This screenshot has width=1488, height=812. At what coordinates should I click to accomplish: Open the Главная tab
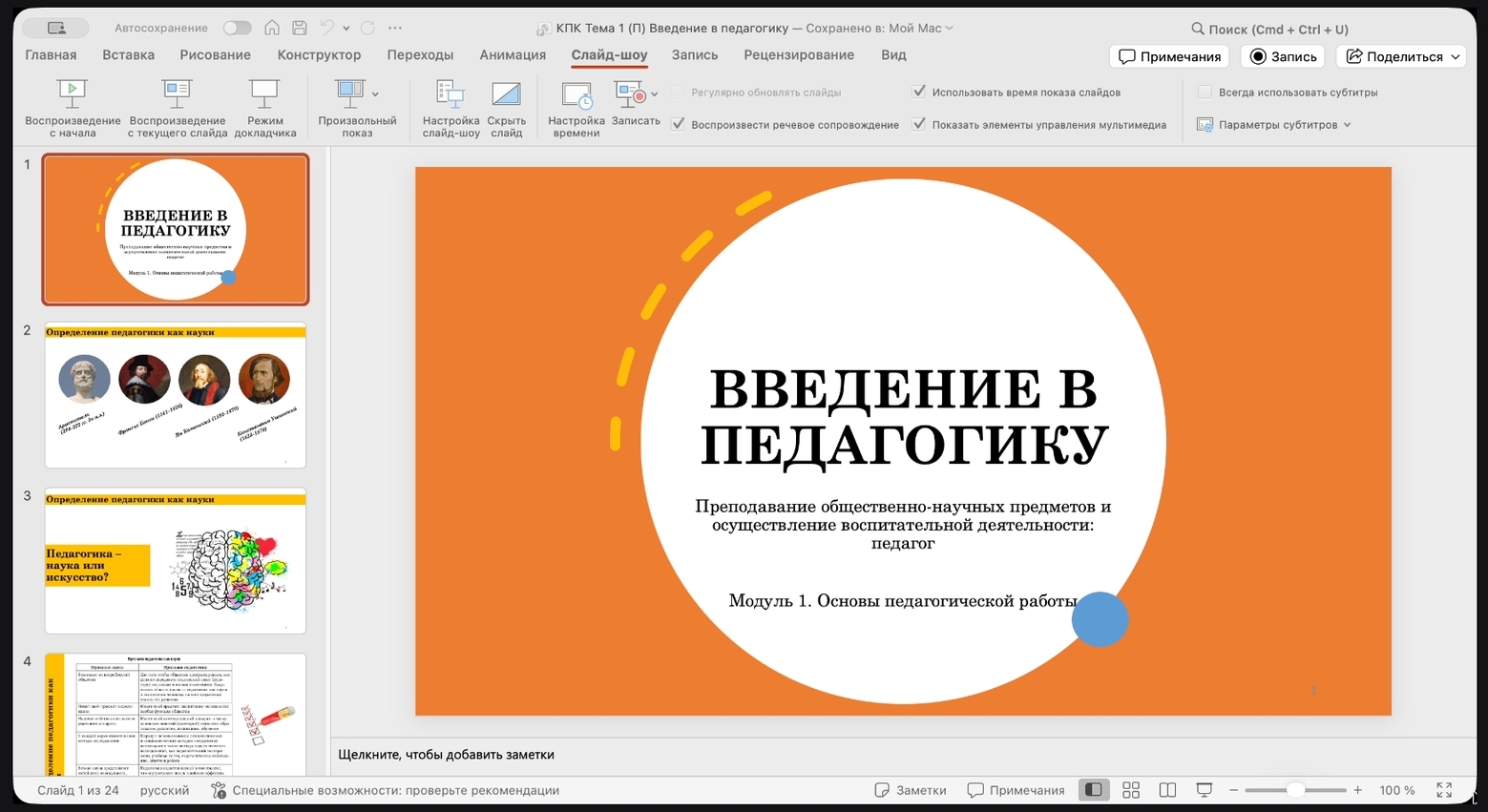point(51,54)
